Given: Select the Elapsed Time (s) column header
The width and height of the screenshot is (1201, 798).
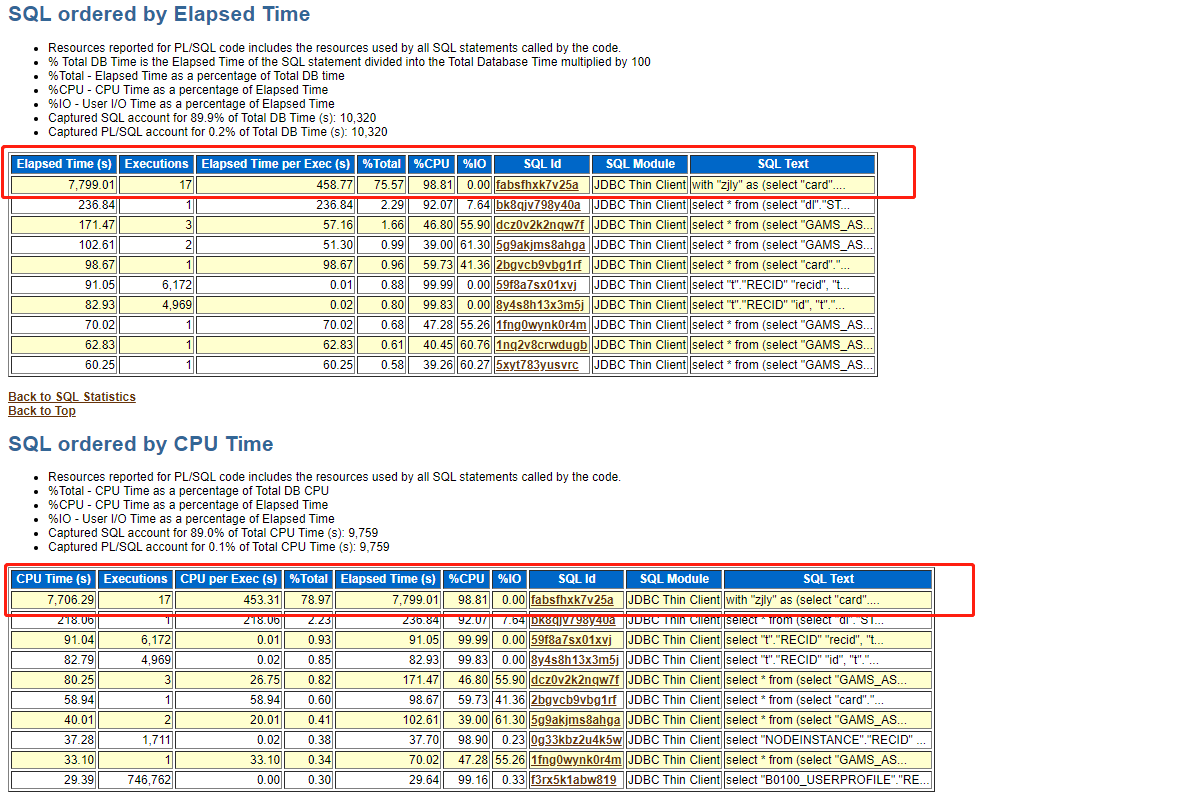Looking at the screenshot, I should pyautogui.click(x=65, y=164).
